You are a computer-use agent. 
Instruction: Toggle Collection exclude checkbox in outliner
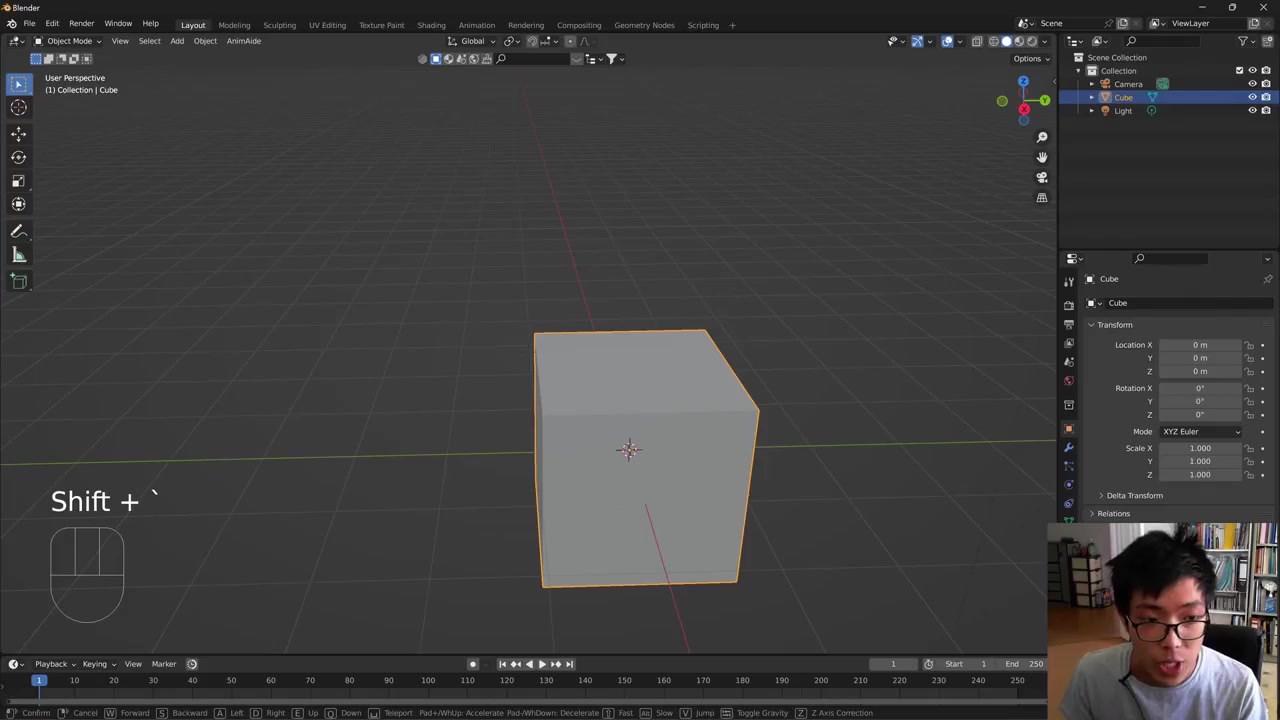pyautogui.click(x=1239, y=71)
